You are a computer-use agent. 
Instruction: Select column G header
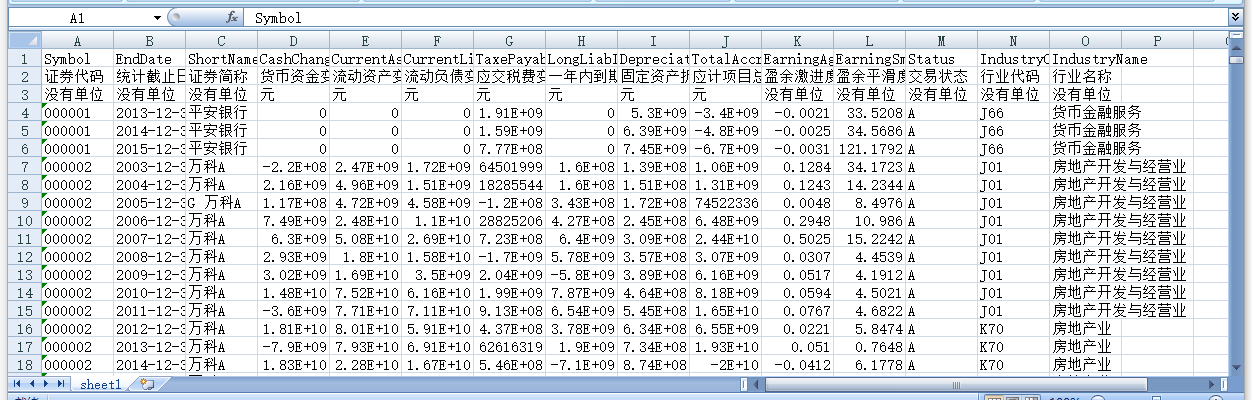pos(509,42)
